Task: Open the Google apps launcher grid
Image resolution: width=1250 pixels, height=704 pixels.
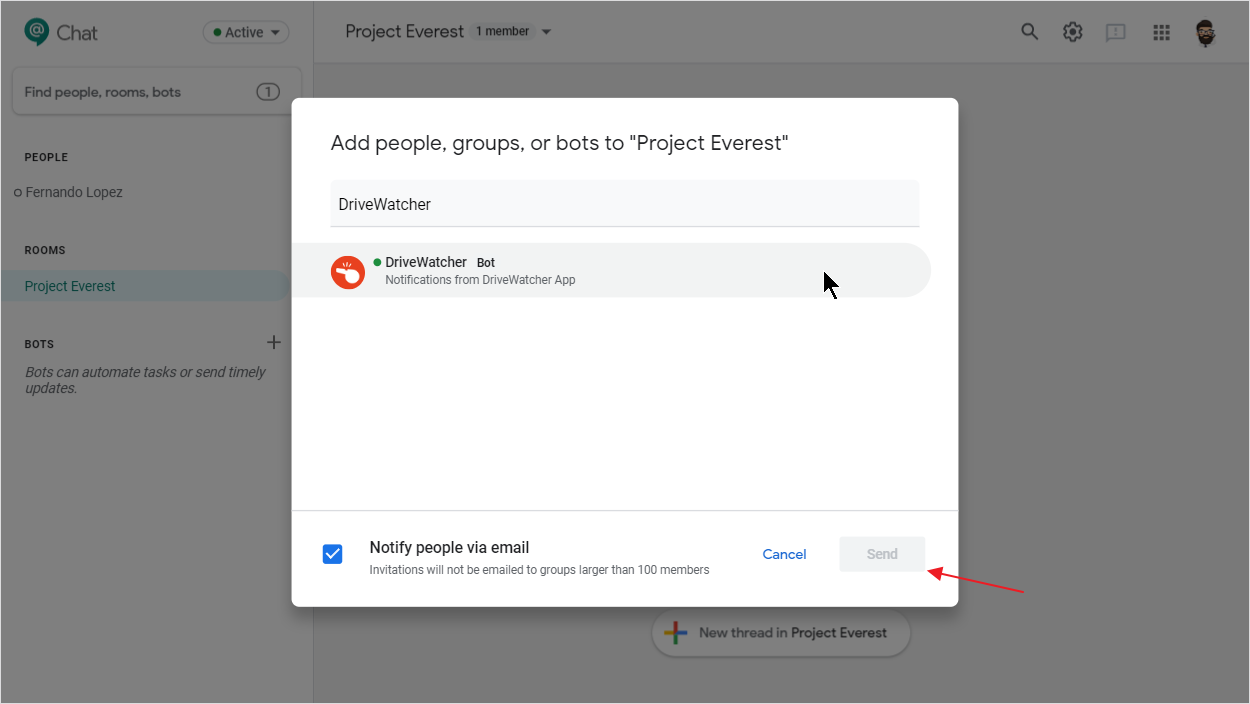Action: click(1161, 31)
